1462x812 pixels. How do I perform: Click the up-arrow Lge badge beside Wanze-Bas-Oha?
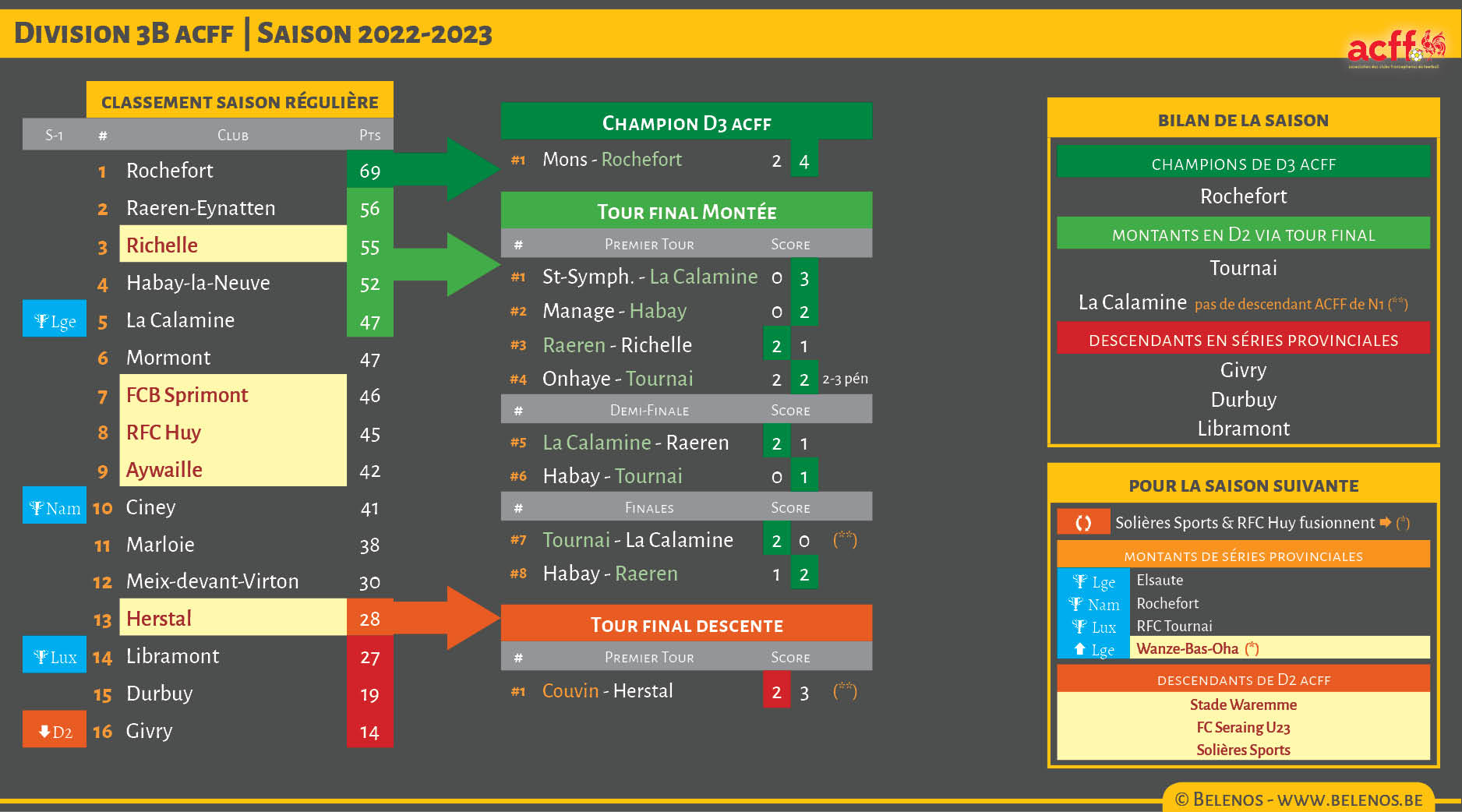pos(1093,648)
